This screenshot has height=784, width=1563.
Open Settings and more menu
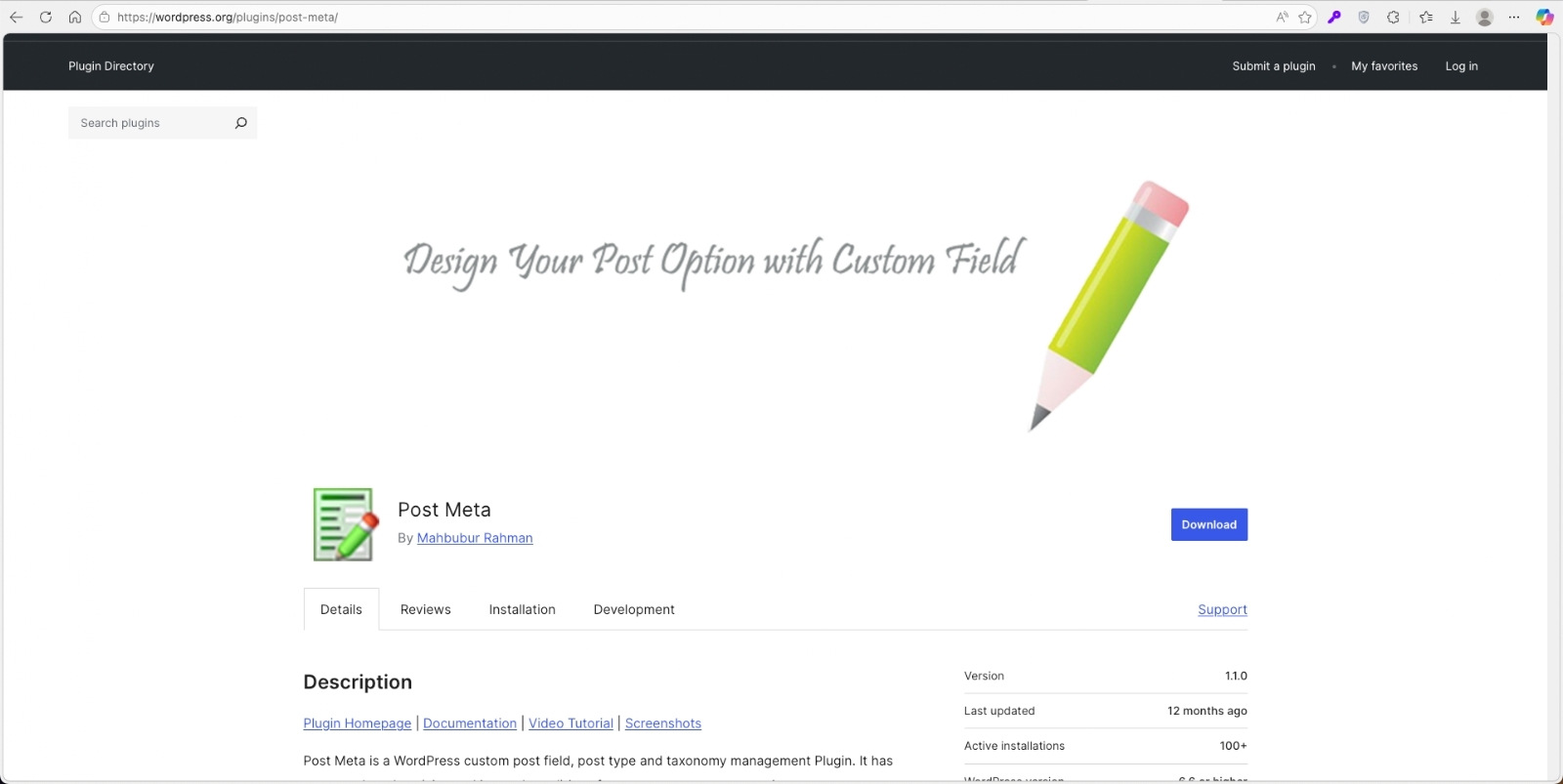(x=1514, y=17)
